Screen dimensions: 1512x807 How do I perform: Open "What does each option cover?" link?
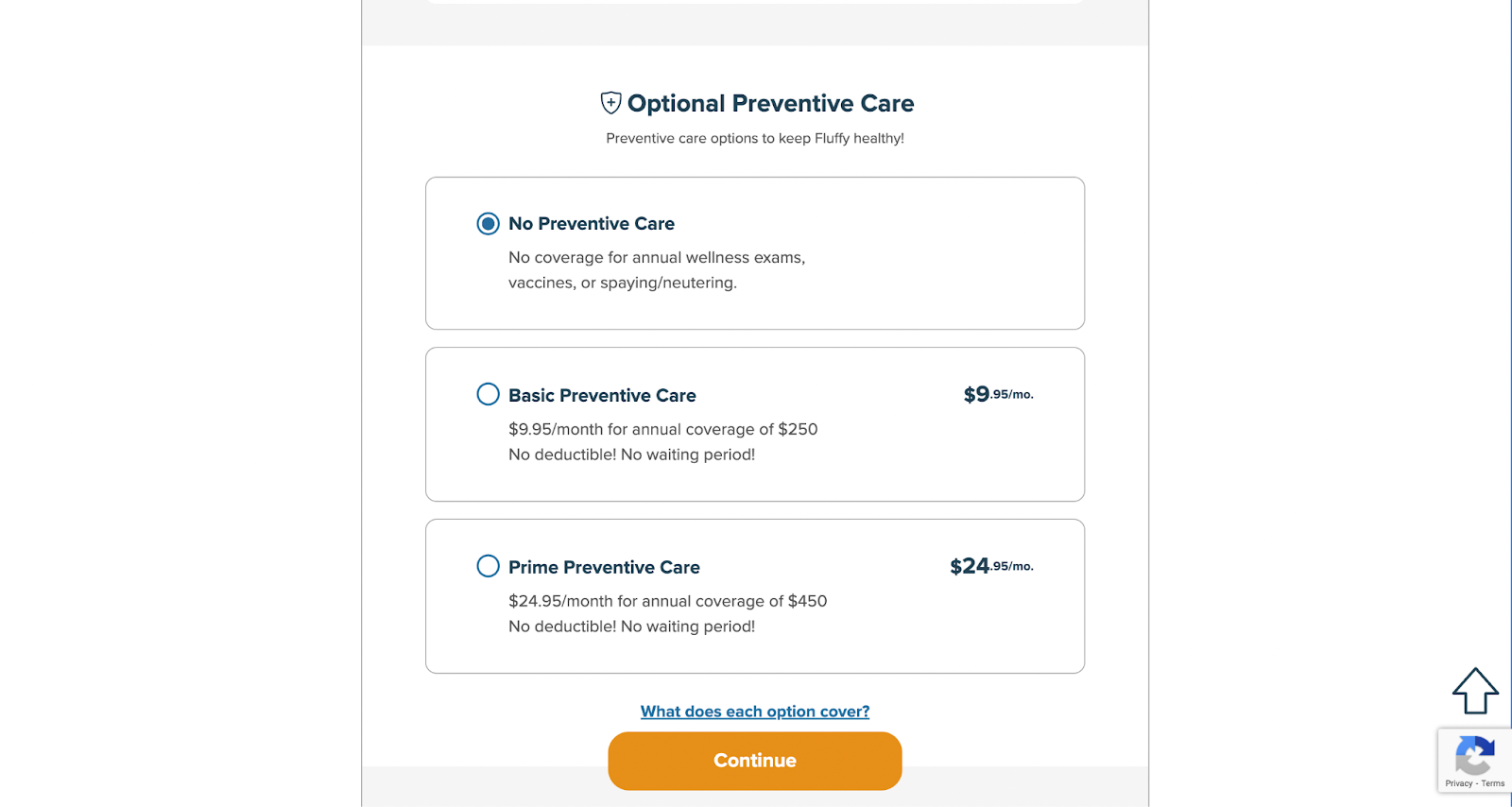click(x=754, y=711)
